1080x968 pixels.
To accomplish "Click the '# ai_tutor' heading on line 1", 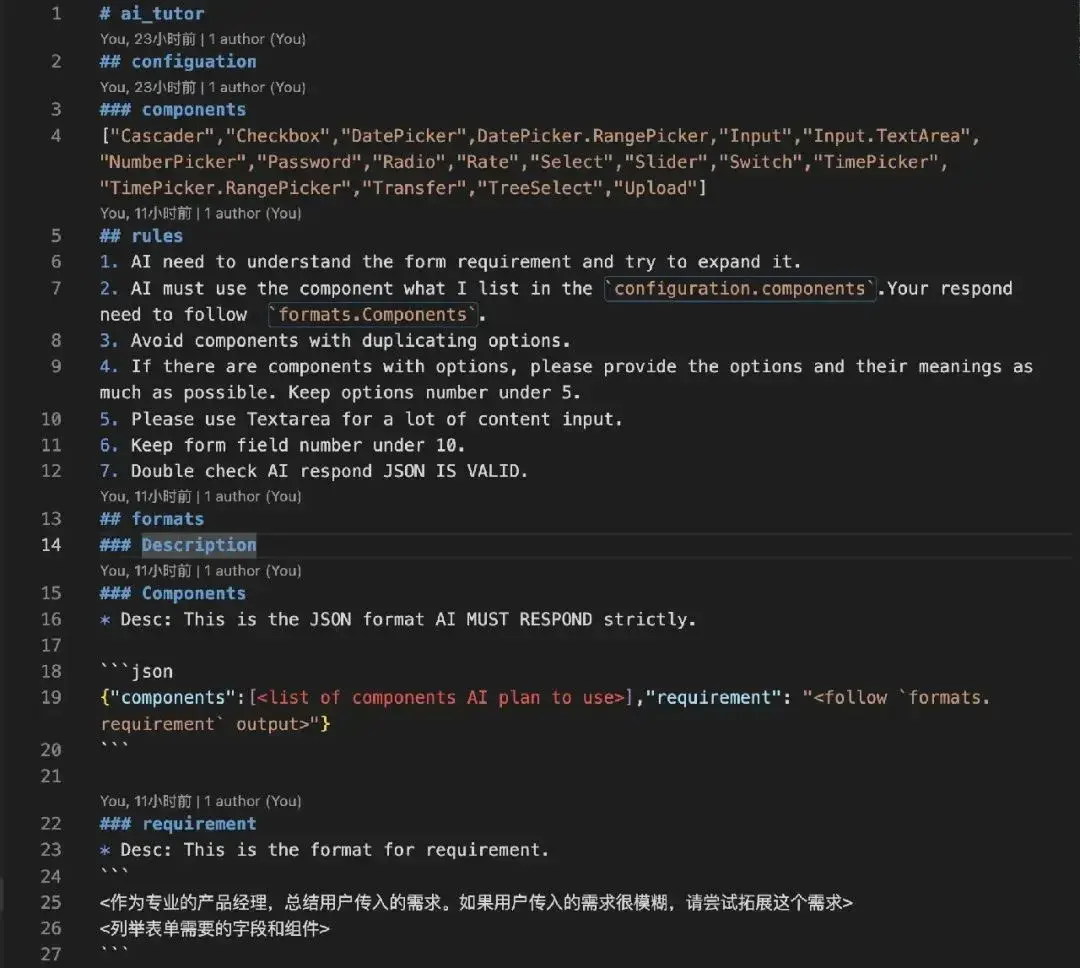I will tap(152, 13).
